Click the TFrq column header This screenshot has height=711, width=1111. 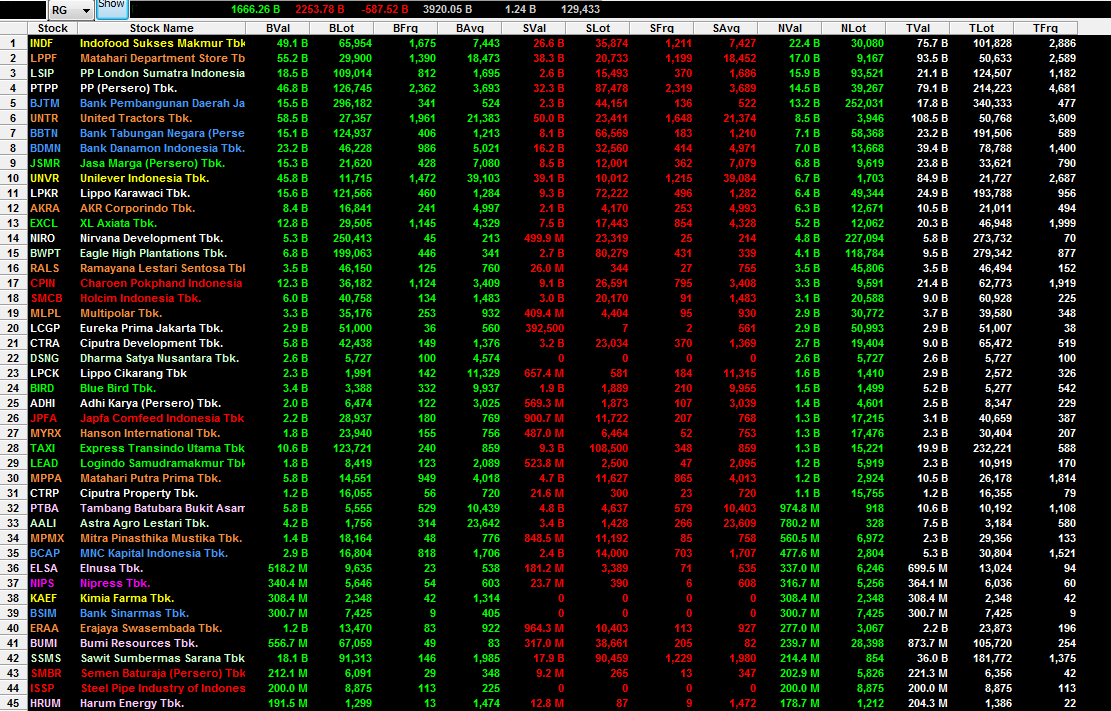pos(1045,28)
